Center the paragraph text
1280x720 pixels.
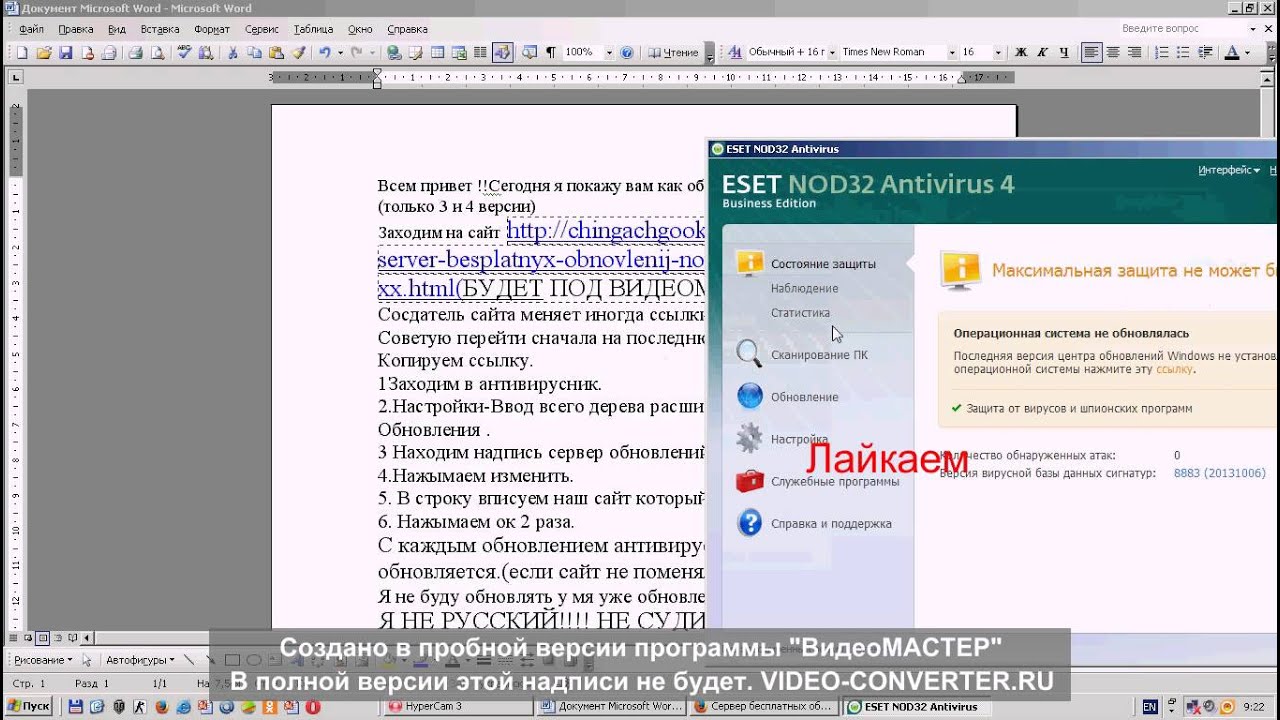coord(1113,52)
